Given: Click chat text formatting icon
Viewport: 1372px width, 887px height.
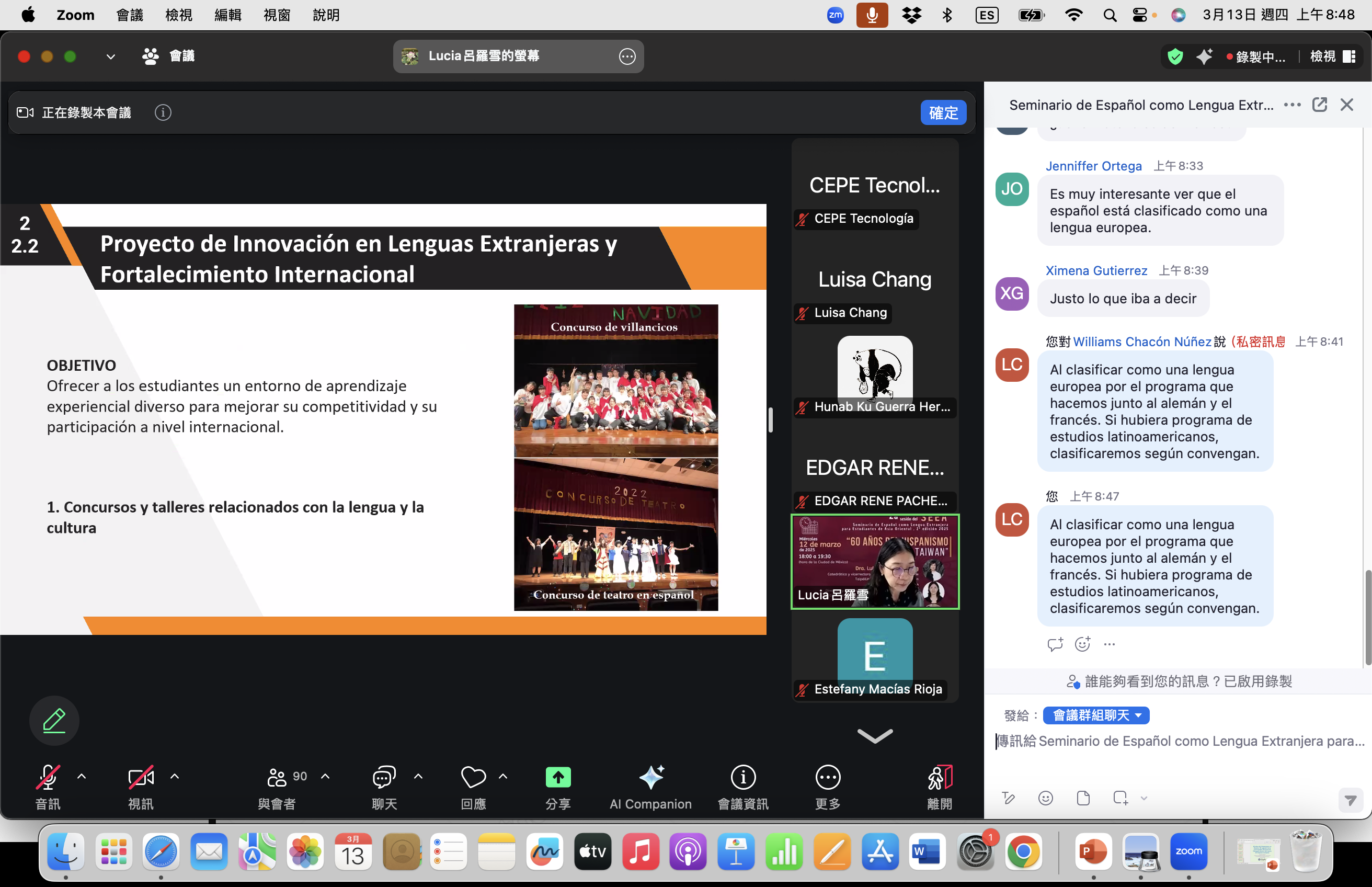Looking at the screenshot, I should point(1008,798).
